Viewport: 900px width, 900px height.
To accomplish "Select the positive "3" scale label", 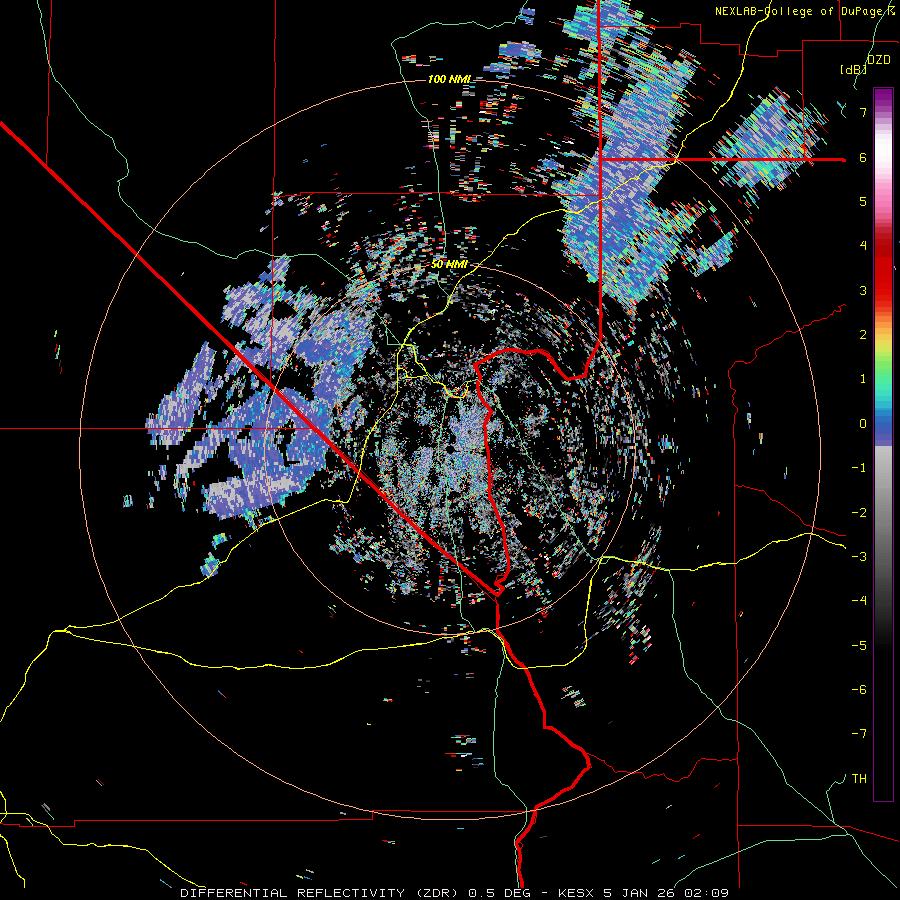I will (863, 290).
